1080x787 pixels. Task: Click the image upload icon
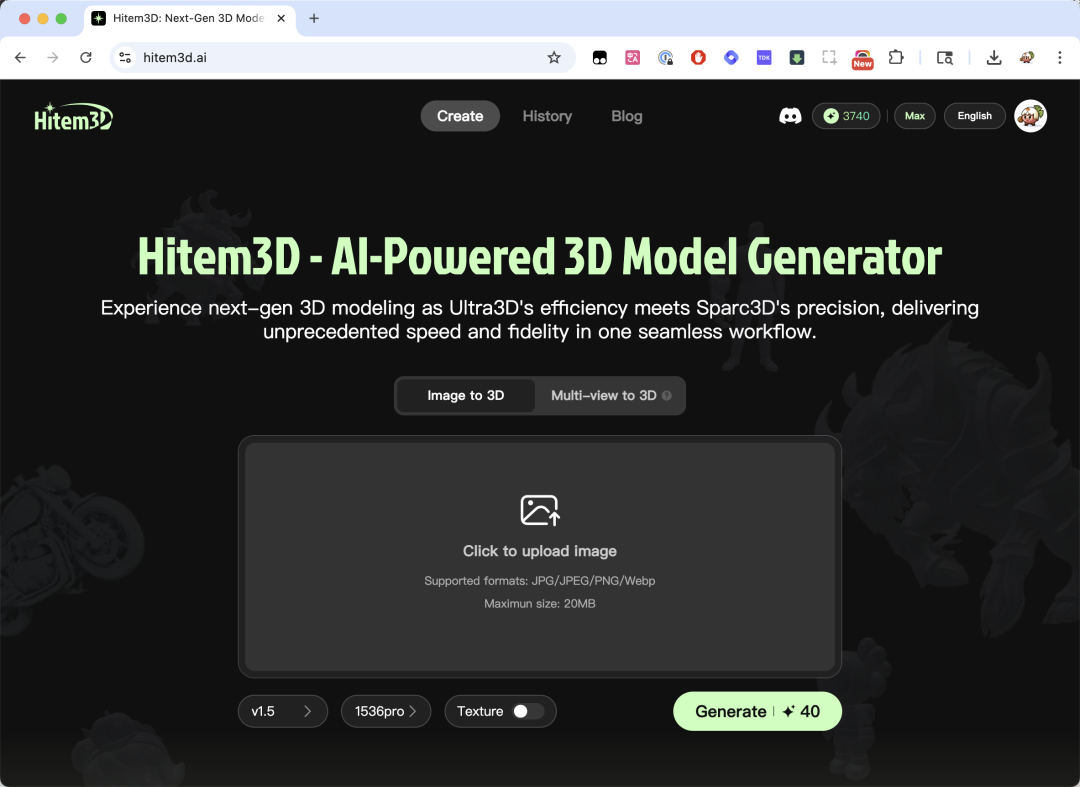[540, 510]
